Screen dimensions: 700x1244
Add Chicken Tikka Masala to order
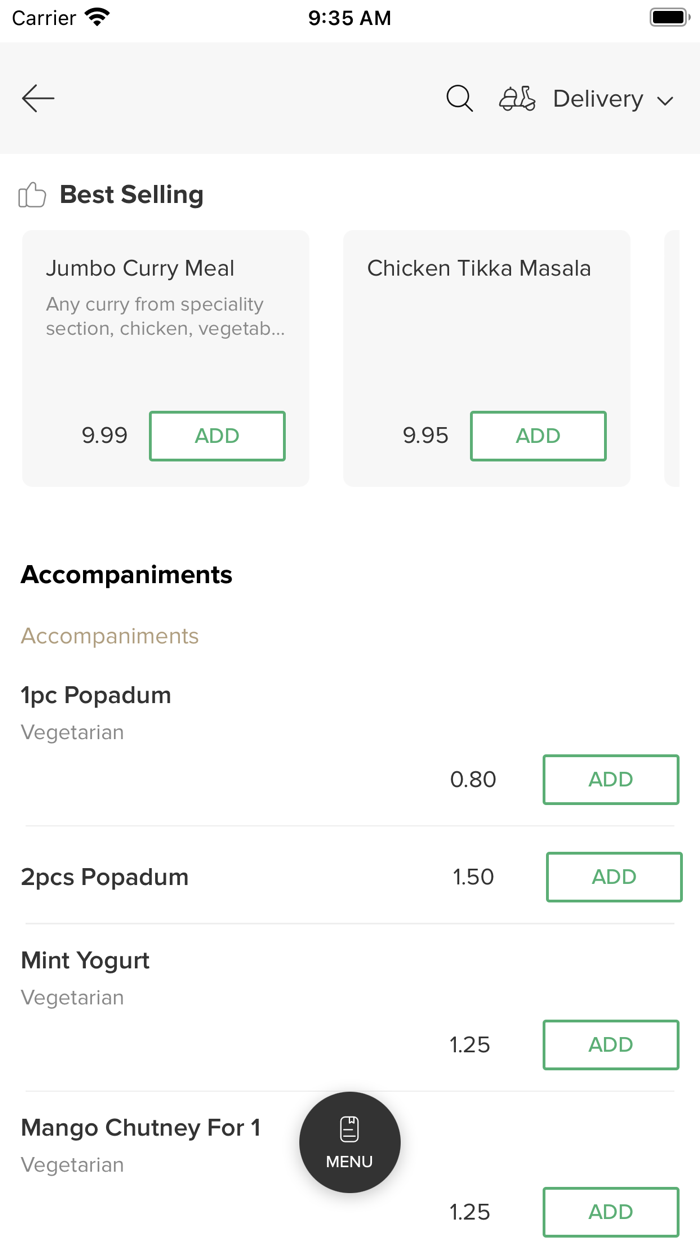538,436
